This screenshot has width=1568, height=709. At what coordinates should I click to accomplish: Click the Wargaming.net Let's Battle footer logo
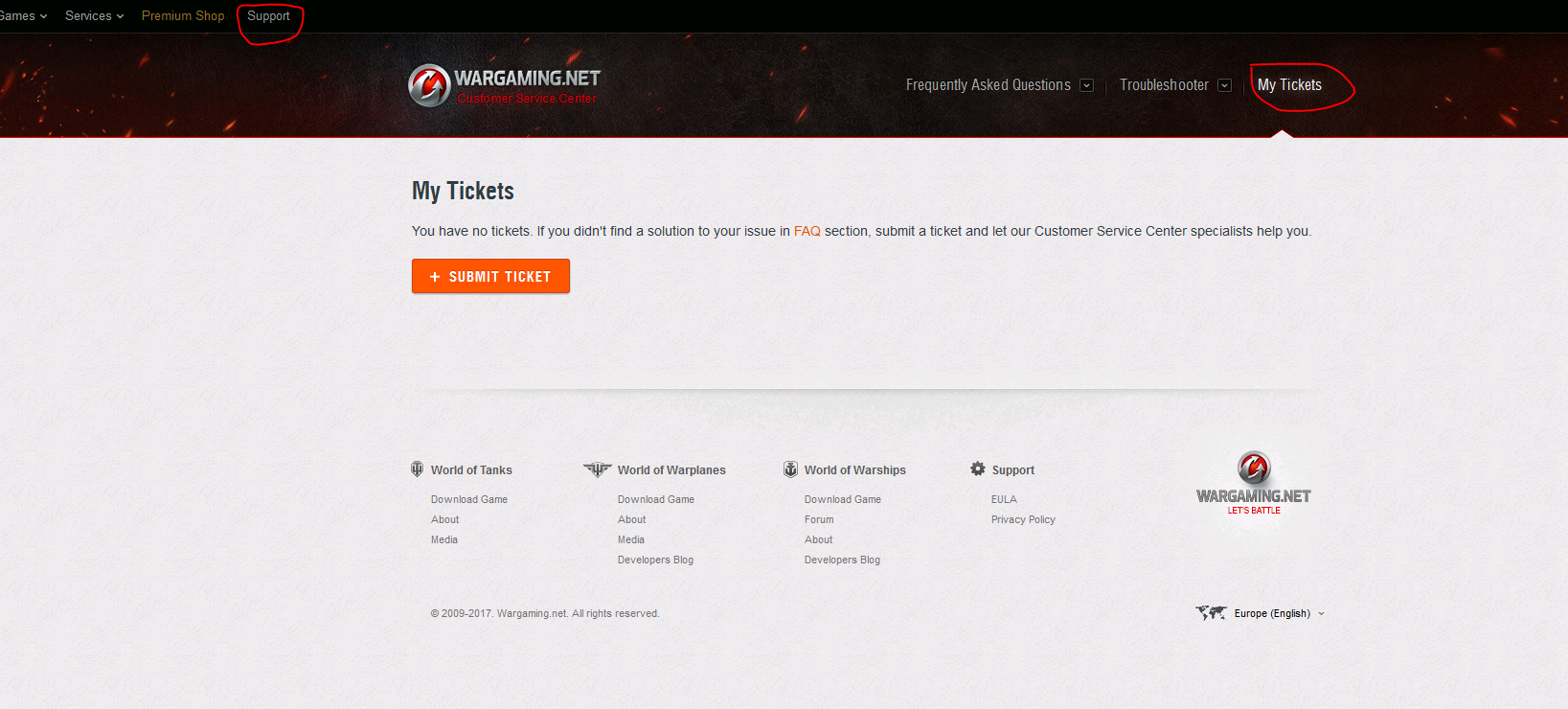tap(1254, 483)
